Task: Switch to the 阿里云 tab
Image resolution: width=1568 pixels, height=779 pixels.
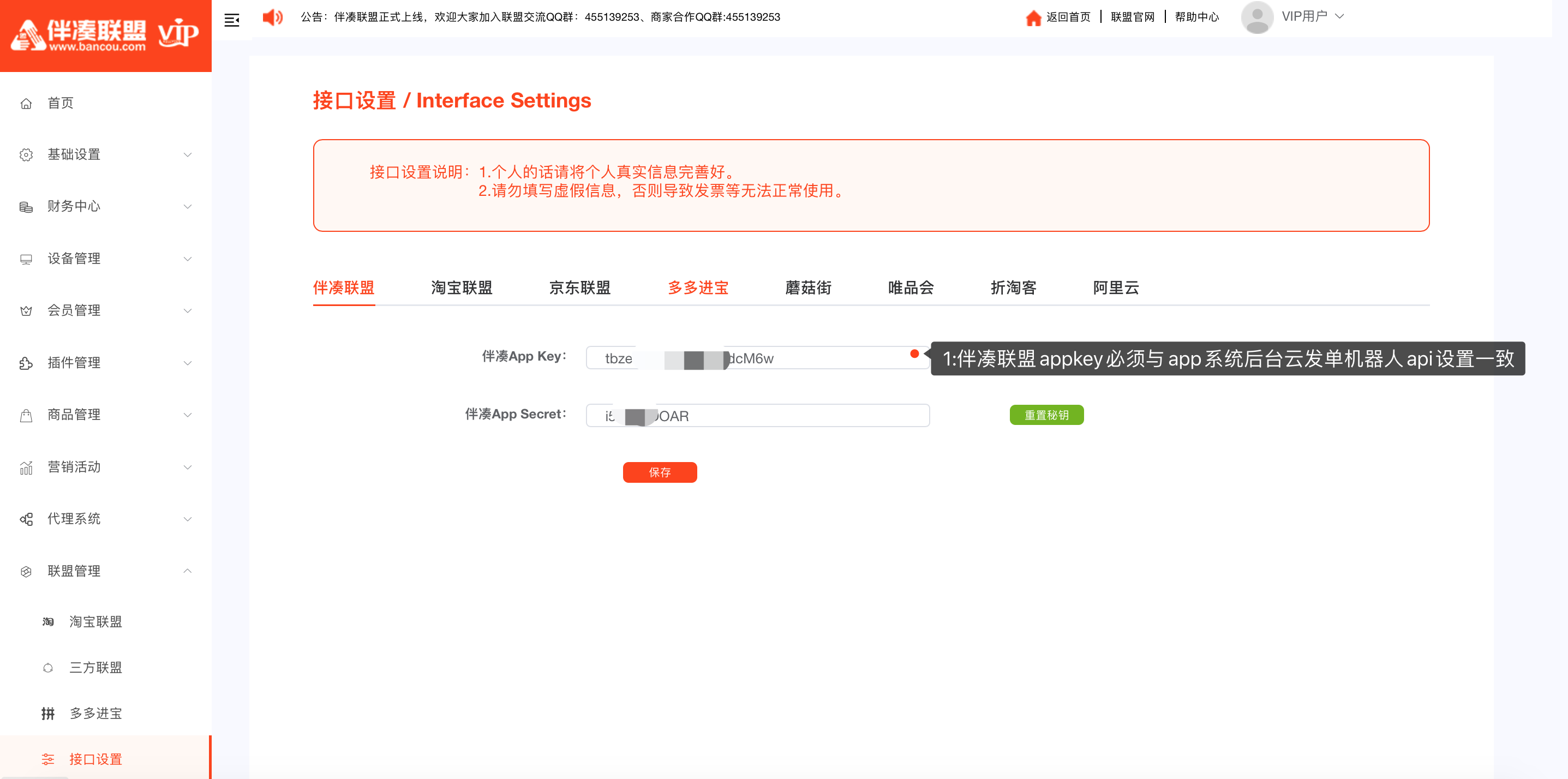Action: pyautogui.click(x=1116, y=287)
